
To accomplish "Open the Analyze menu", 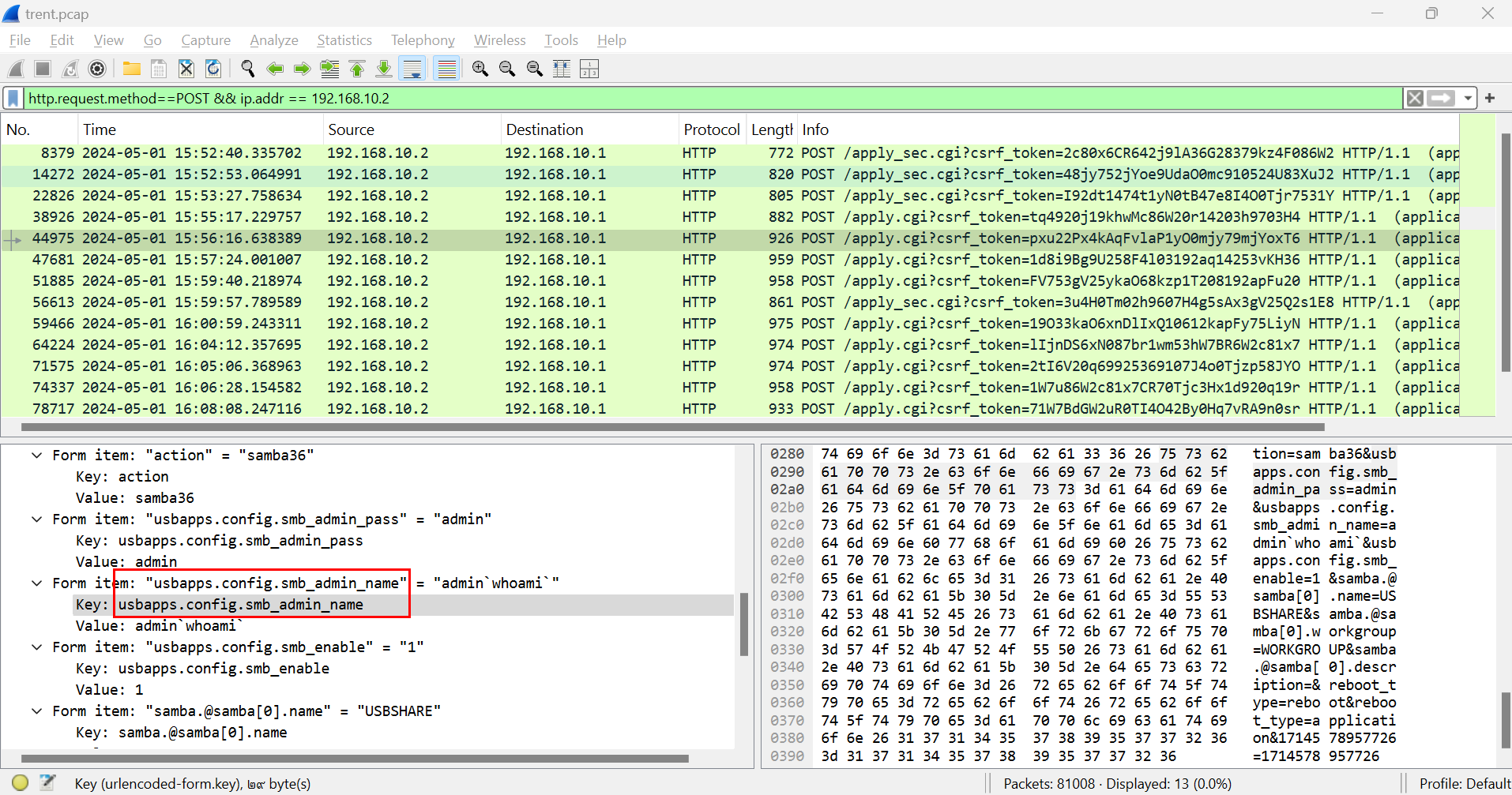I will tap(273, 40).
